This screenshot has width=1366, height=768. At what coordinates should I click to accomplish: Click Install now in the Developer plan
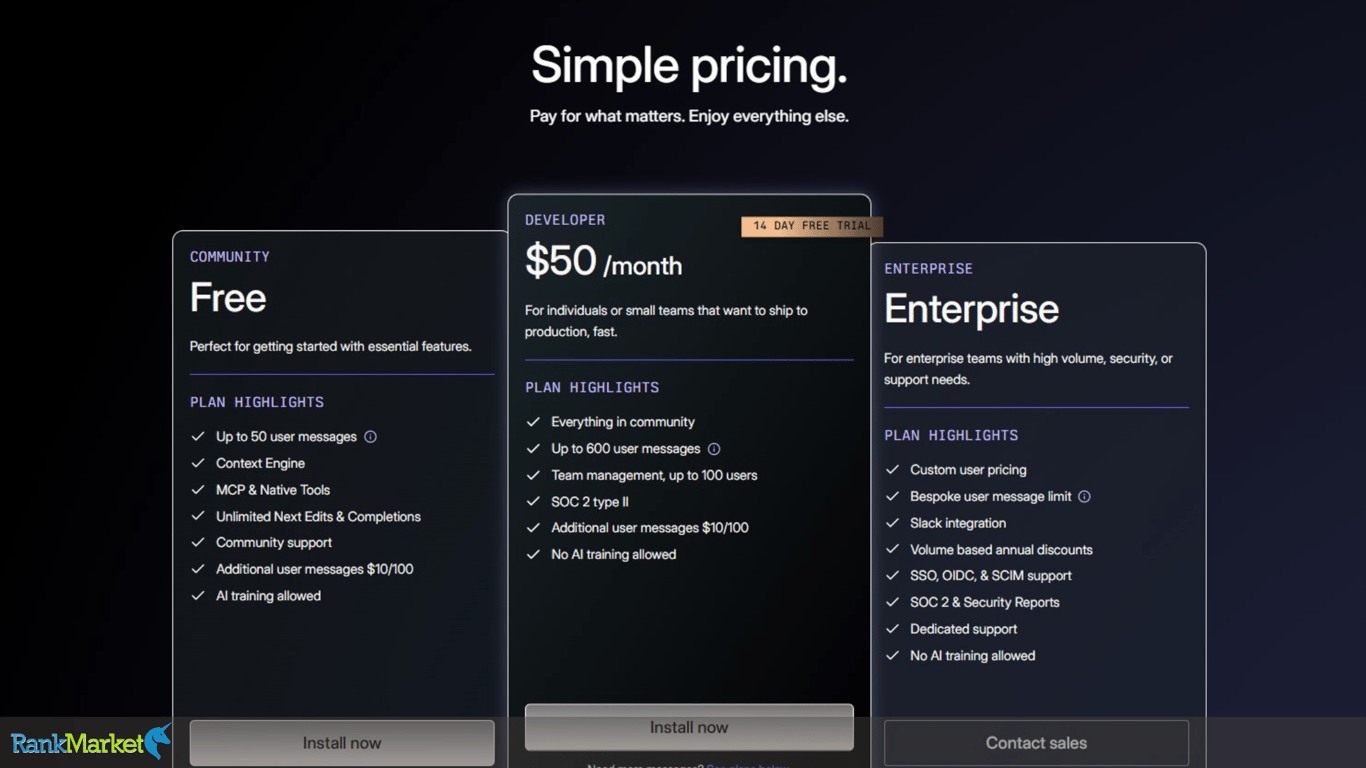pyautogui.click(x=689, y=728)
